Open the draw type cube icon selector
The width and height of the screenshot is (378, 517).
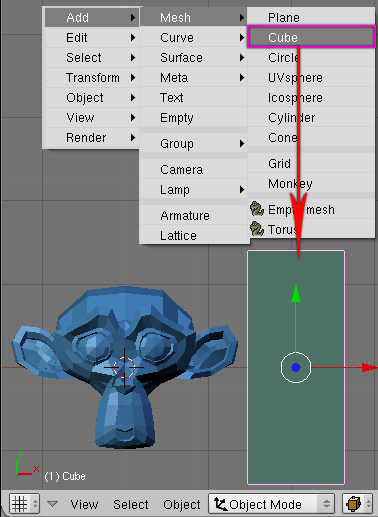[x=357, y=504]
